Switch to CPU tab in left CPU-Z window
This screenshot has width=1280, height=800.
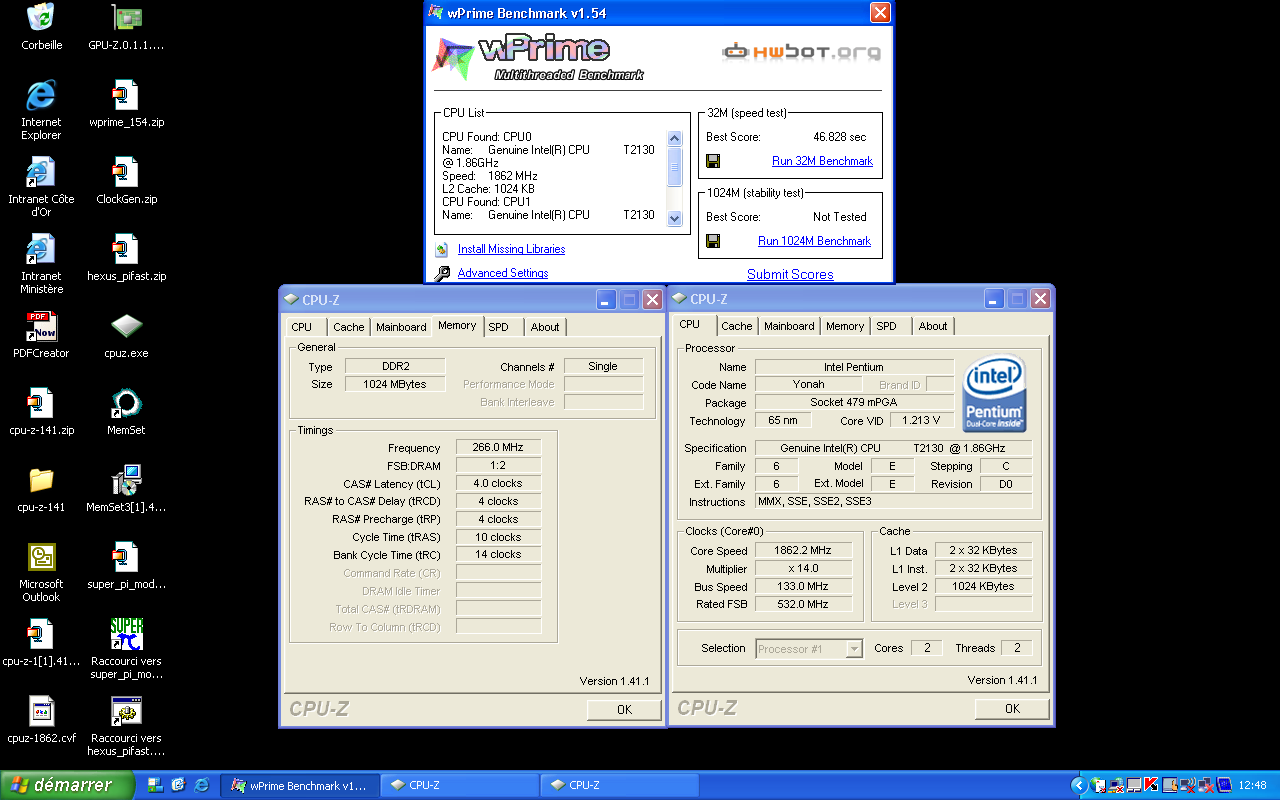click(x=302, y=327)
